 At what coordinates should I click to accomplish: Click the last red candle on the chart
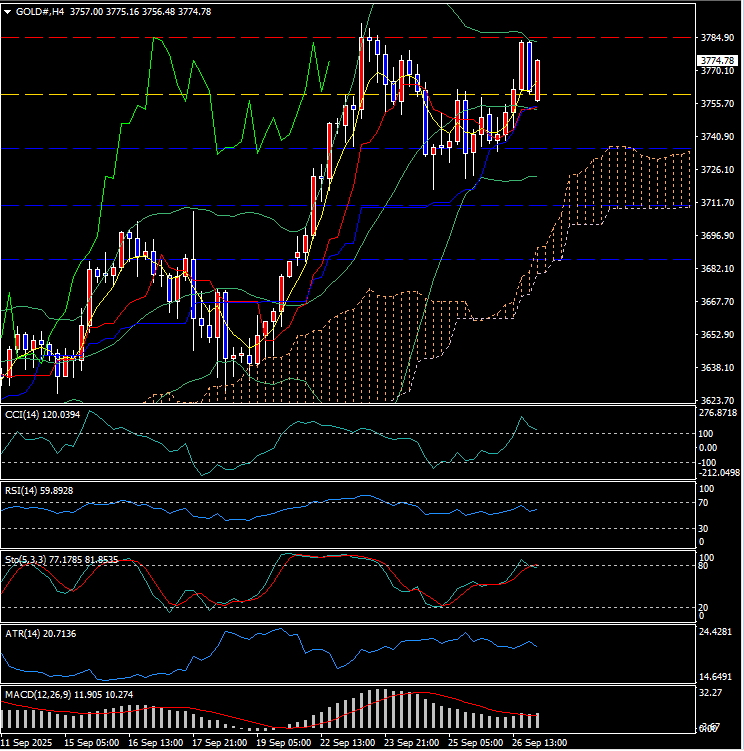[538, 80]
